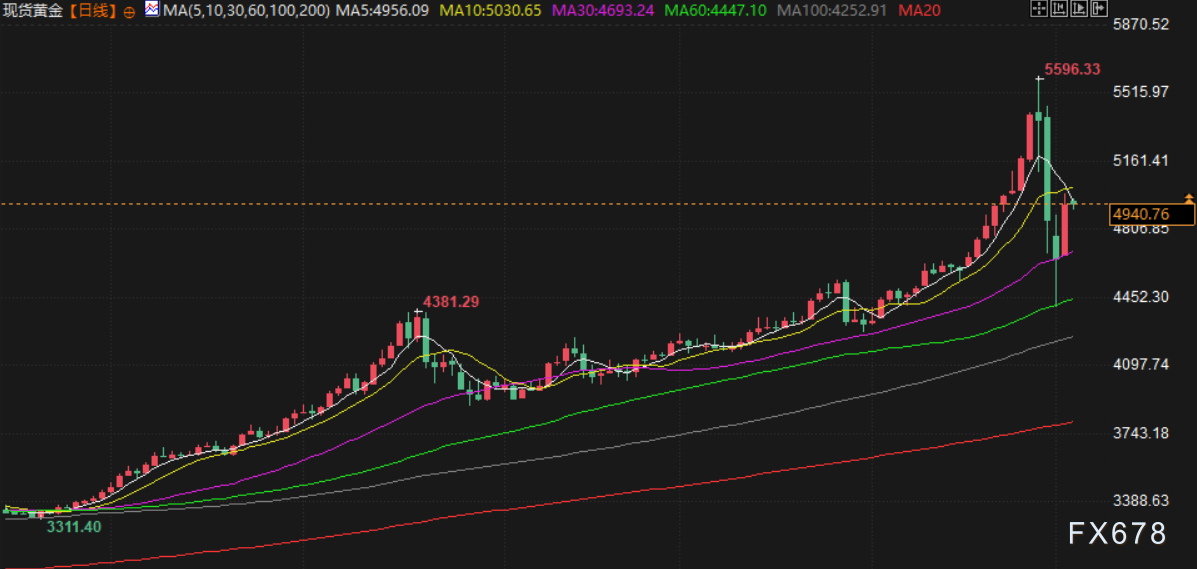Click the four-square grid layout icon
The width and height of the screenshot is (1197, 569).
(x=1040, y=10)
